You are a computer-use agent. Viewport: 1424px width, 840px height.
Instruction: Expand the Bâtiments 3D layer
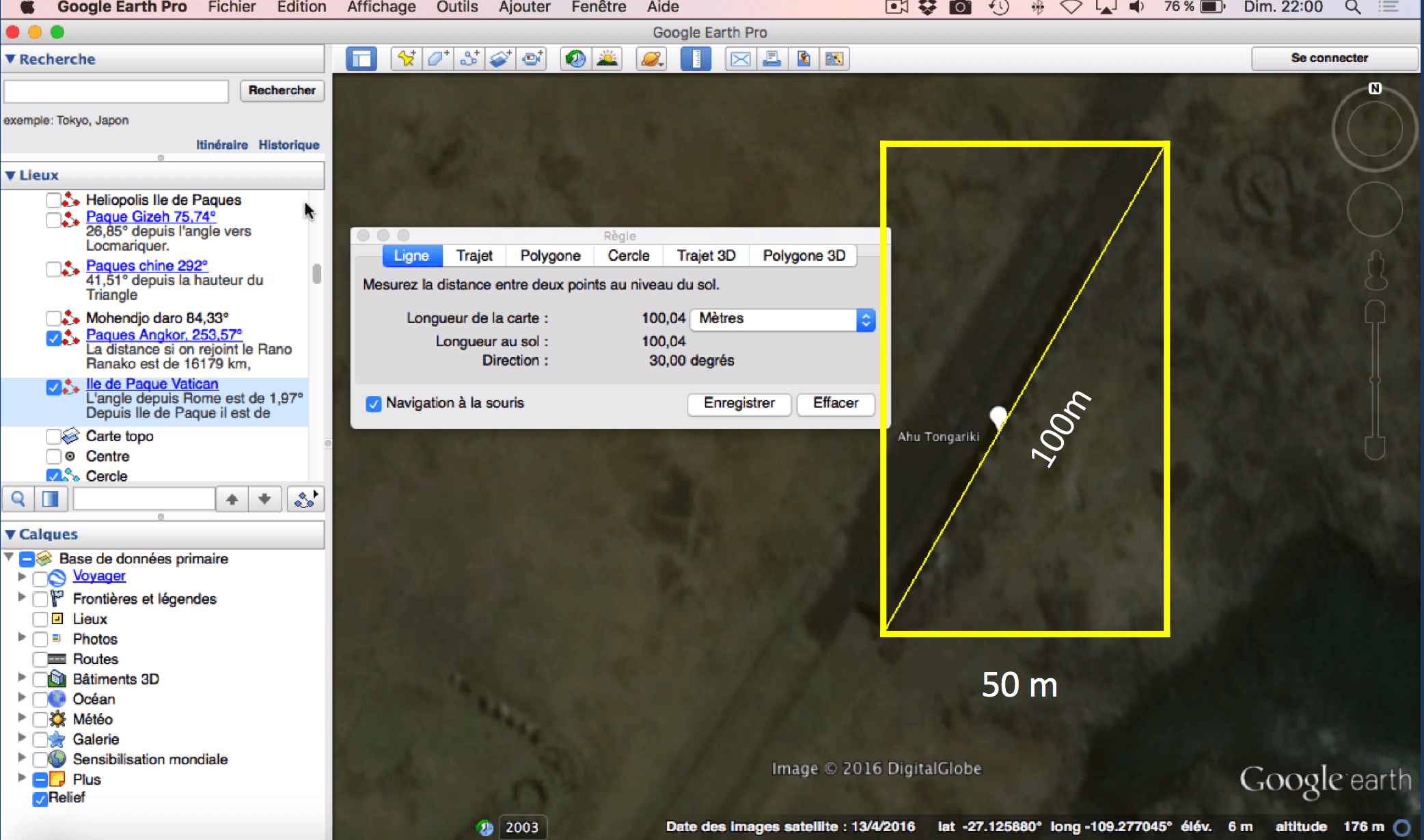pos(22,677)
